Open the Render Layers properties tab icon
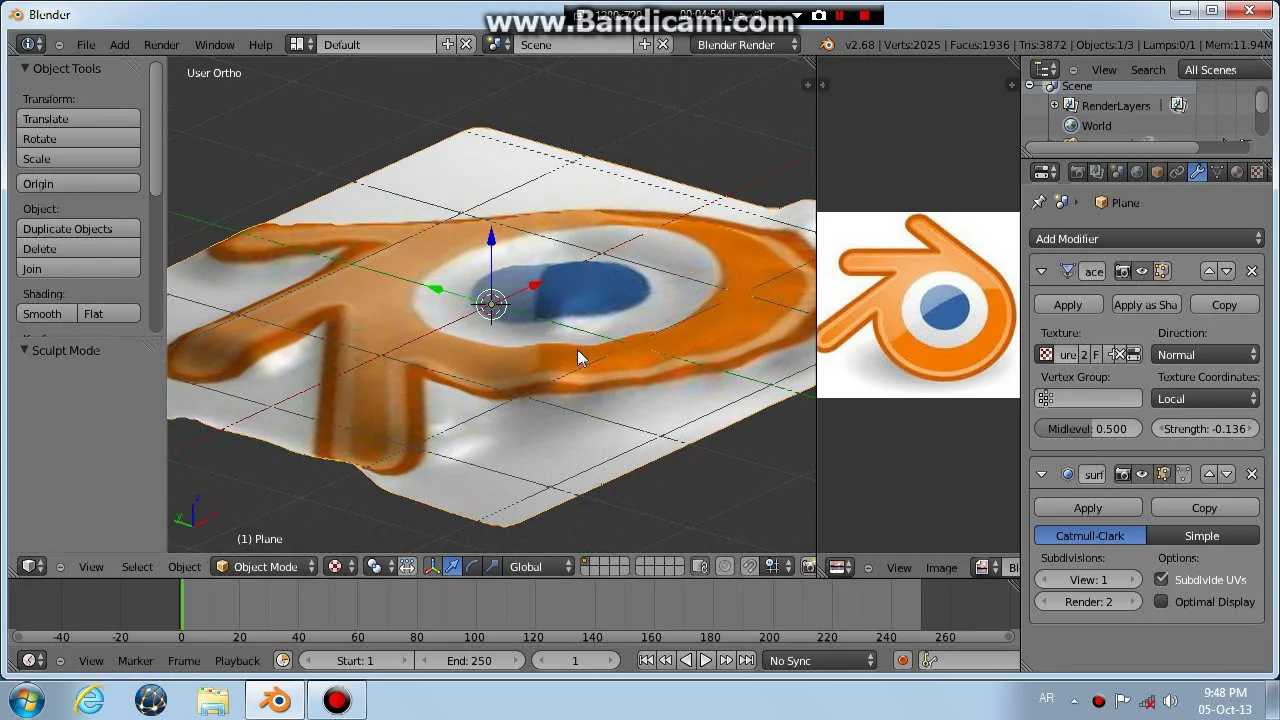The image size is (1280, 720). 1098,172
